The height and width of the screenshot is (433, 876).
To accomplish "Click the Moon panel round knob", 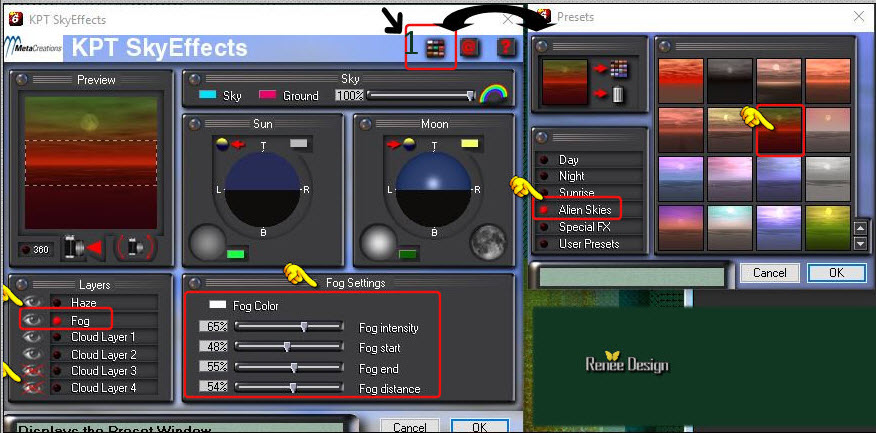I will pos(365,123).
